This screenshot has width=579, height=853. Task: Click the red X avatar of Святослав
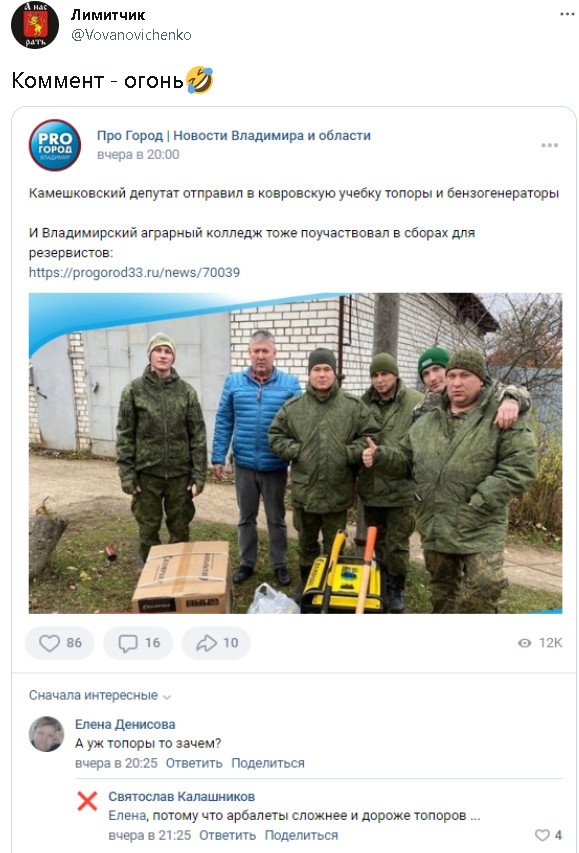coord(87,801)
